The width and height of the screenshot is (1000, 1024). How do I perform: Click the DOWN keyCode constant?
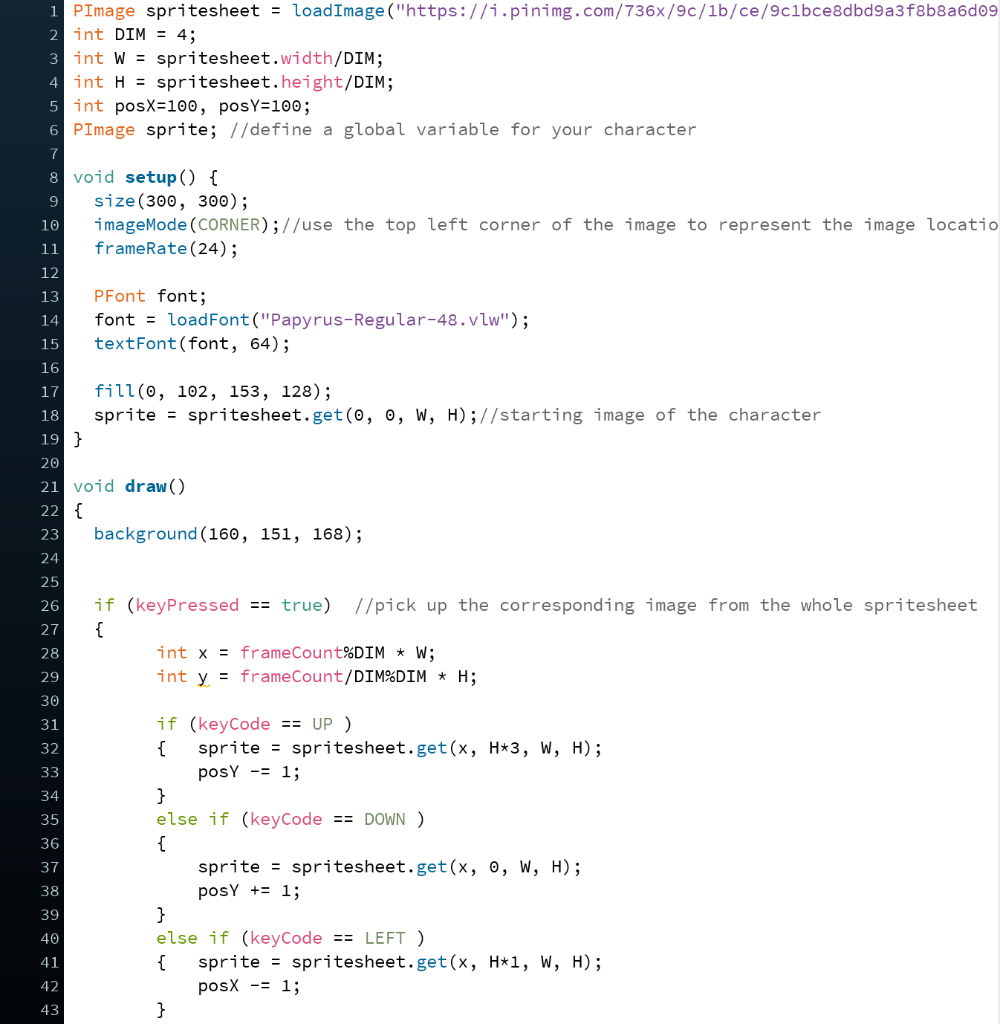pyautogui.click(x=384, y=819)
